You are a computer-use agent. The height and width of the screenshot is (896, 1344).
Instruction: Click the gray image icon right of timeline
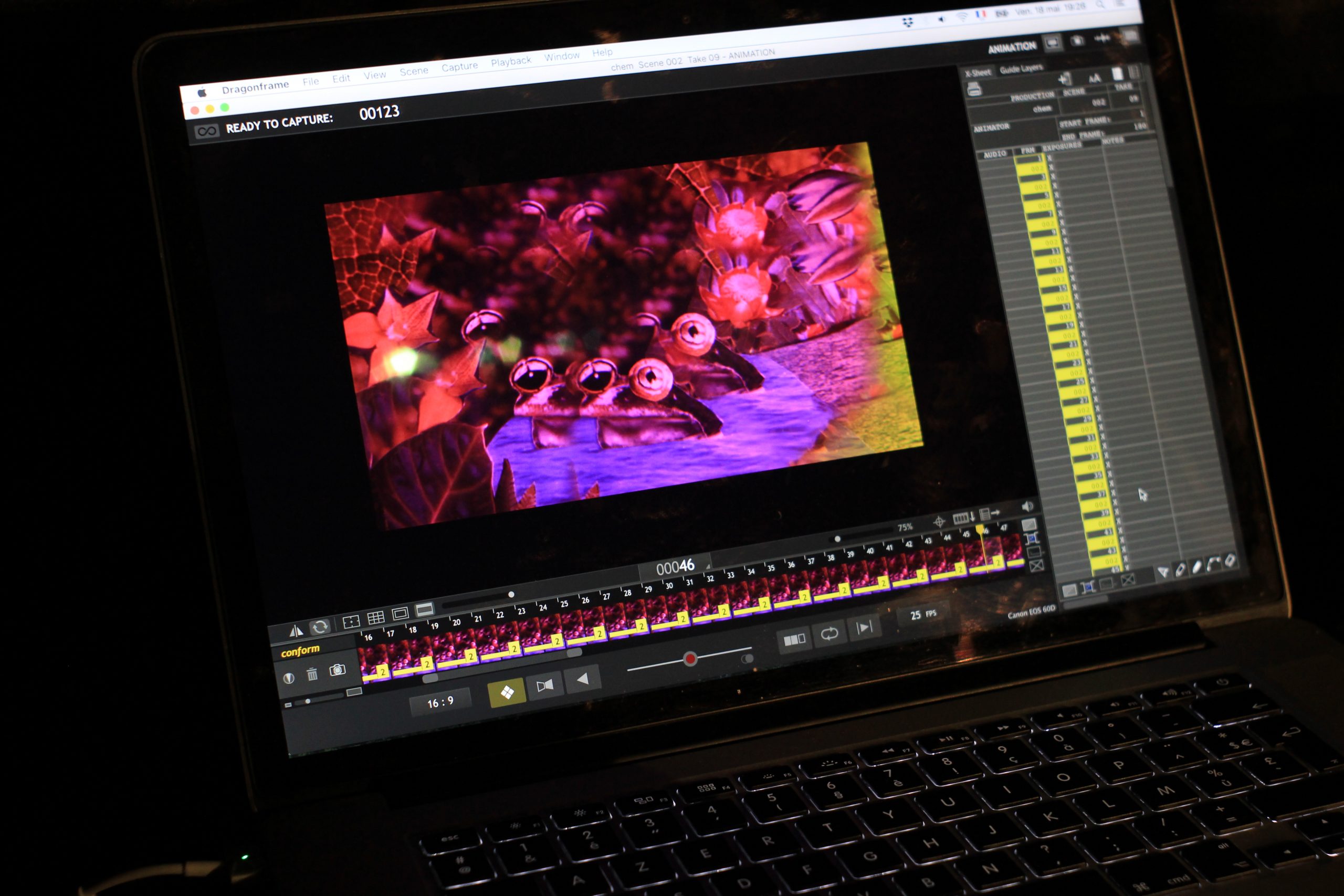pos(1029,524)
